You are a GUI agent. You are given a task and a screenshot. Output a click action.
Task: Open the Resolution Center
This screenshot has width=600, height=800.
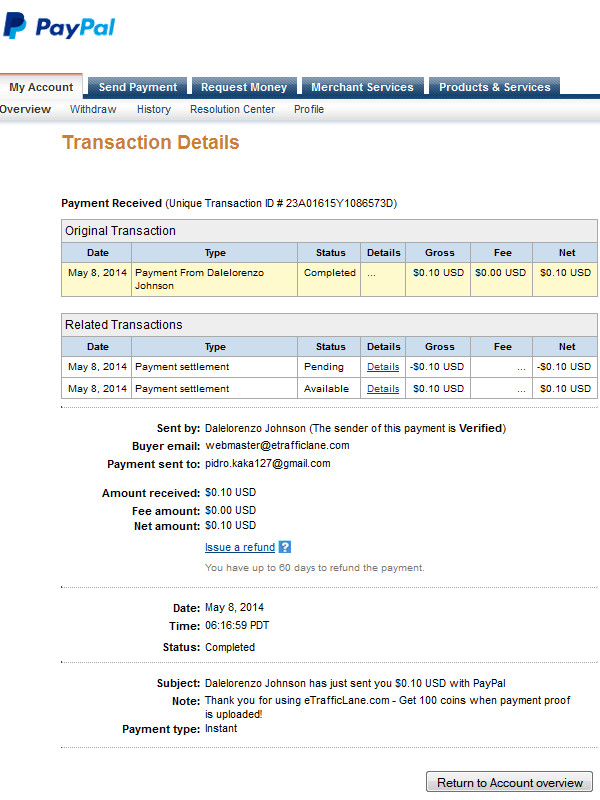point(232,109)
